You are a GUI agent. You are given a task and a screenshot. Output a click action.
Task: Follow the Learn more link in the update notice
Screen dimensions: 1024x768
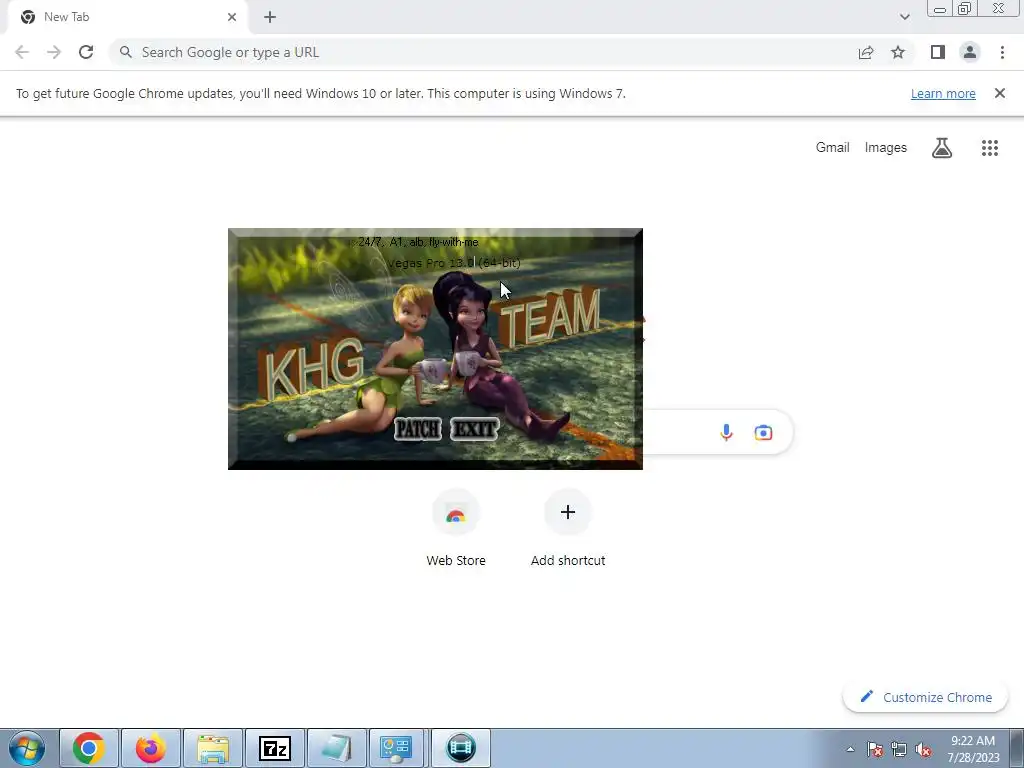[943, 93]
